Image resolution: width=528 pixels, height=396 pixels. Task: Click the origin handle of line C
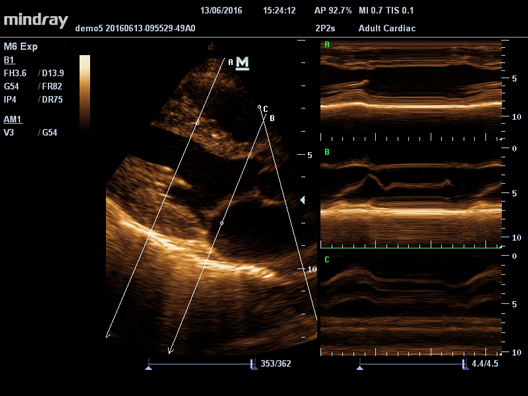[259, 107]
